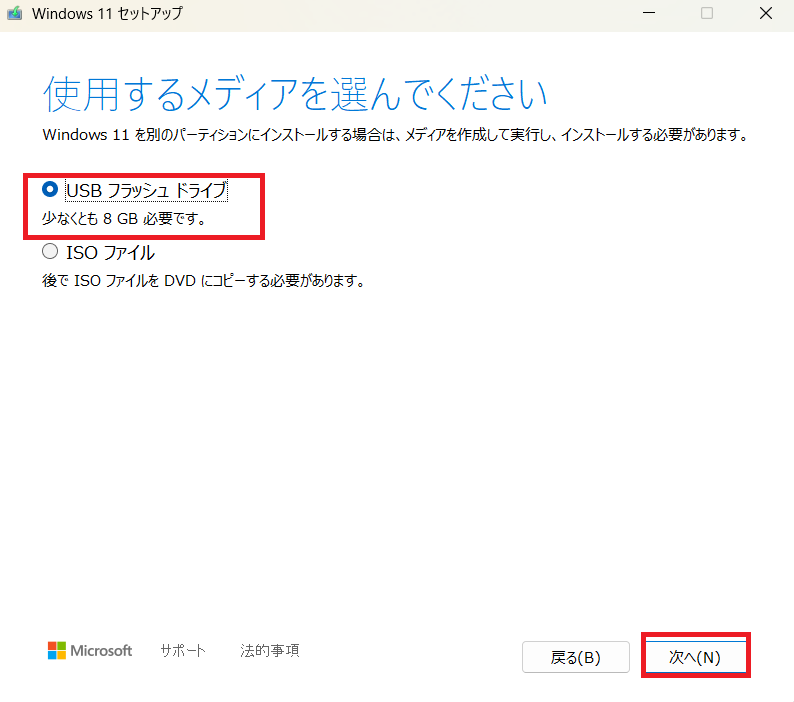Open the 法的事項 link

(x=270, y=650)
